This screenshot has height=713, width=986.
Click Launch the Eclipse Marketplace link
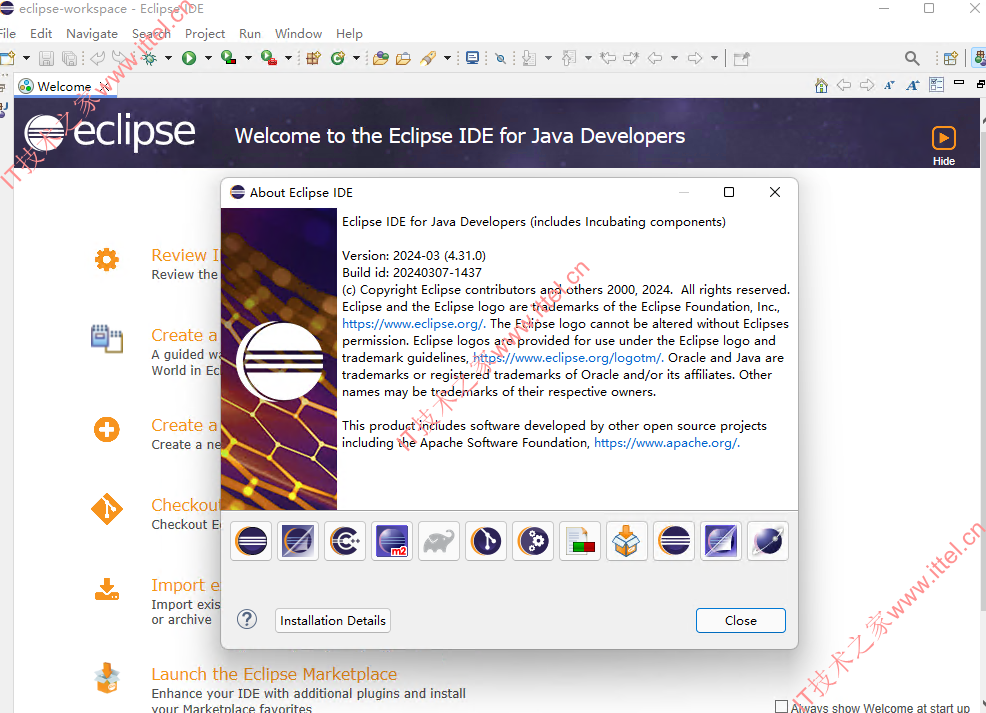(x=274, y=674)
